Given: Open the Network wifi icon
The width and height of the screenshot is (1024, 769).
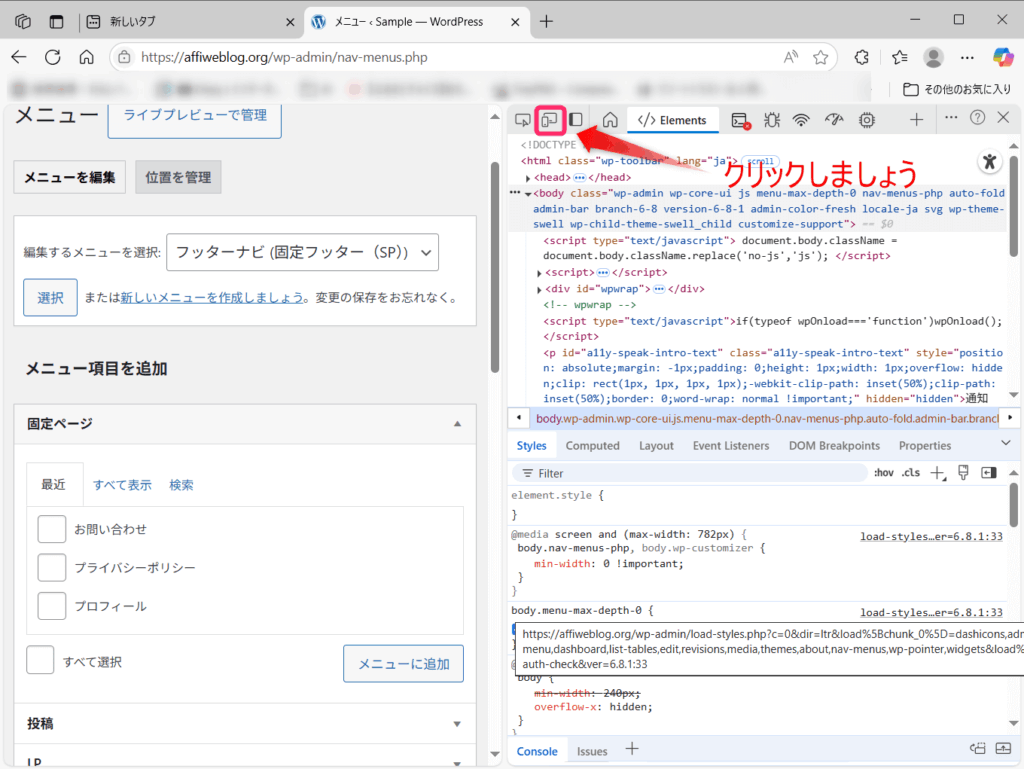Looking at the screenshot, I should (801, 120).
